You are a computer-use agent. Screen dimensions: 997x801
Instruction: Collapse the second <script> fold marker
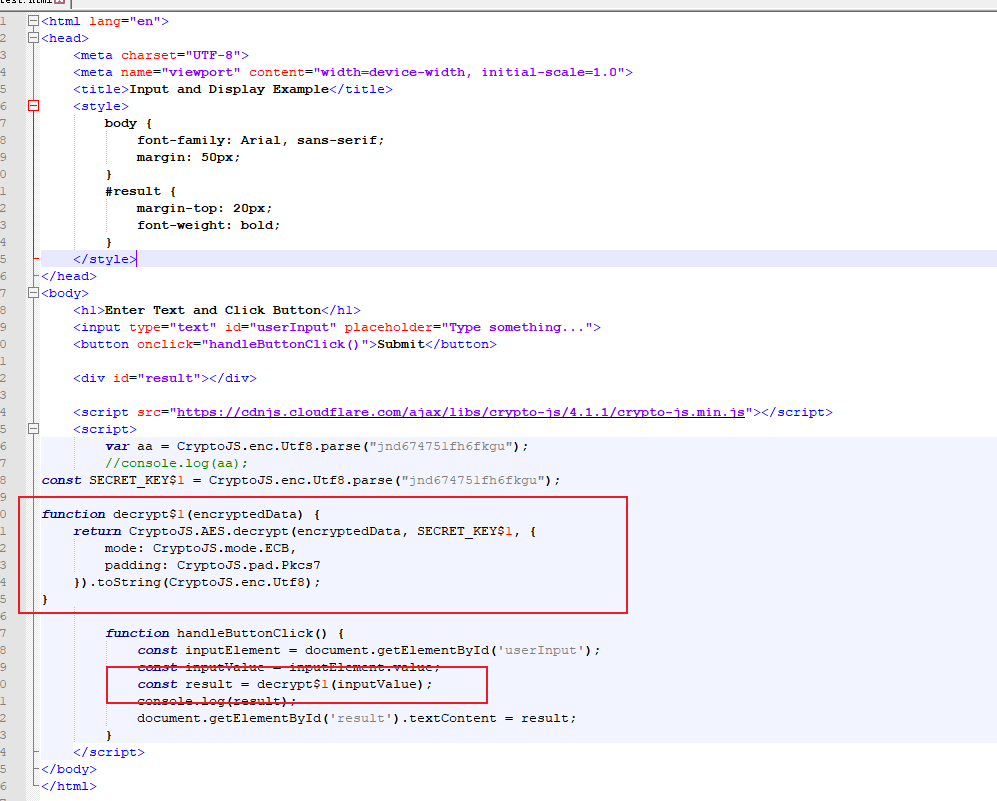(34, 429)
